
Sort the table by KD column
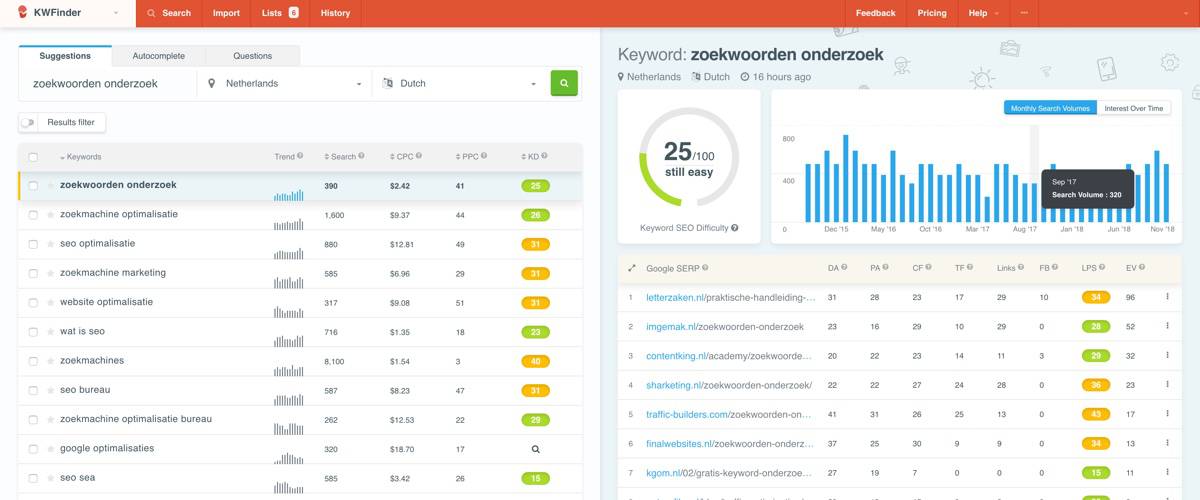[x=530, y=157]
